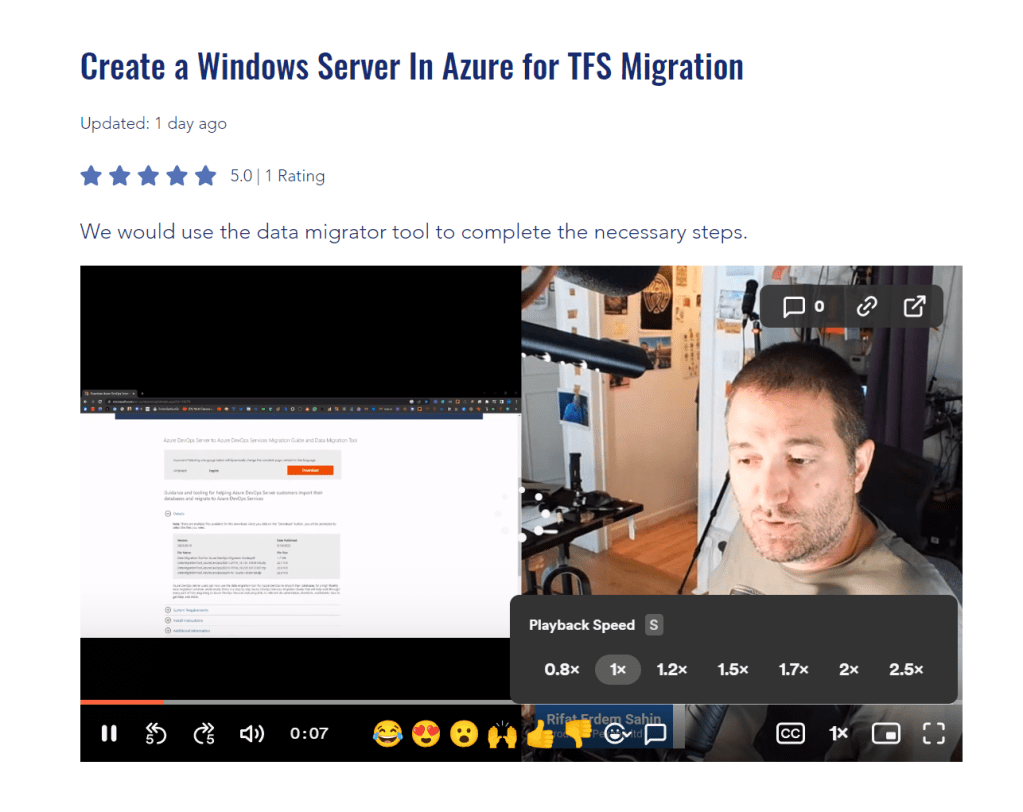This screenshot has height=812, width=1023.
Task: Select the 1× playback speed
Action: (617, 669)
